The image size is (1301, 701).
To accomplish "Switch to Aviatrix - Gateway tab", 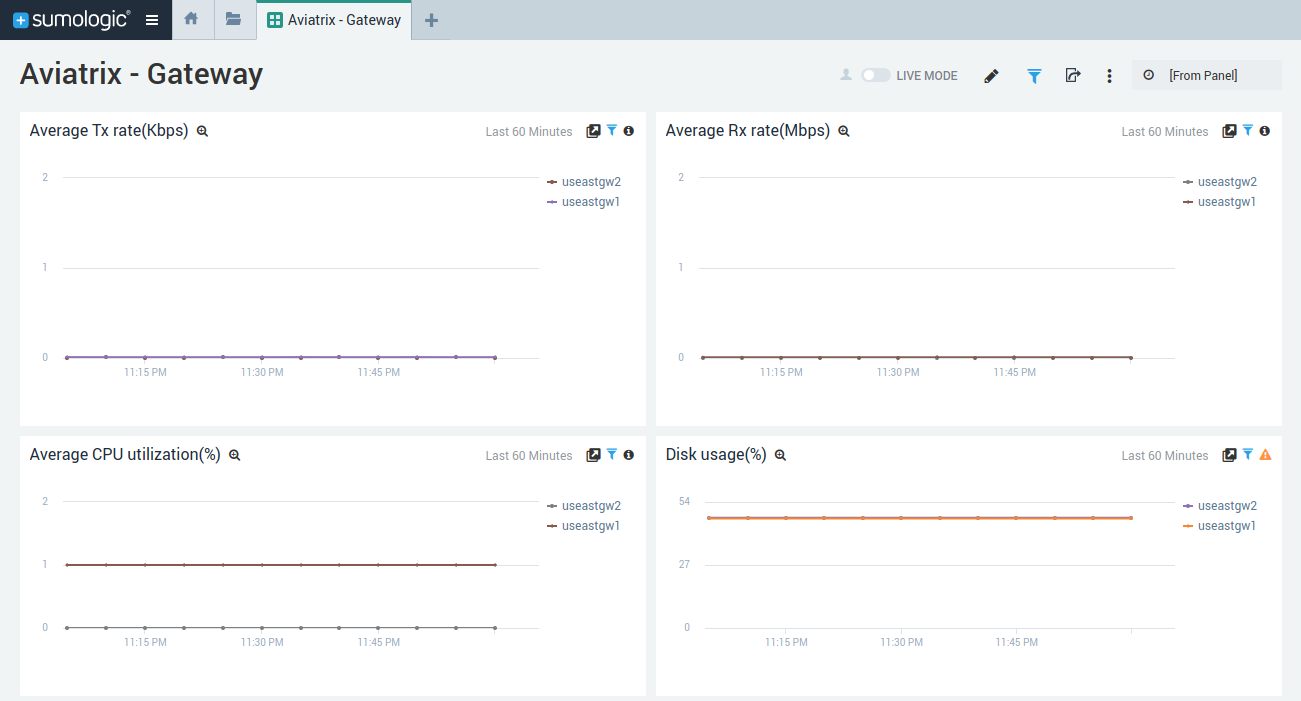I will pyautogui.click(x=334, y=20).
